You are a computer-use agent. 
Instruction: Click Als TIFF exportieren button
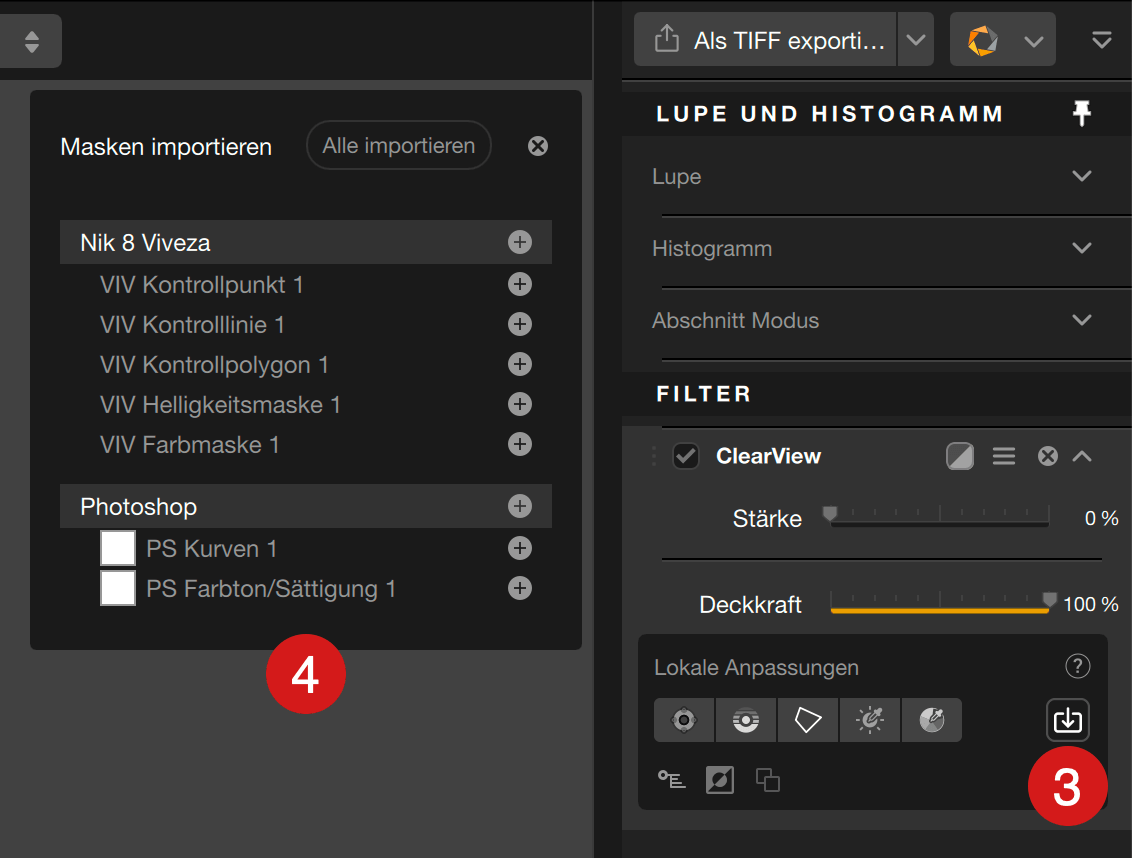765,40
